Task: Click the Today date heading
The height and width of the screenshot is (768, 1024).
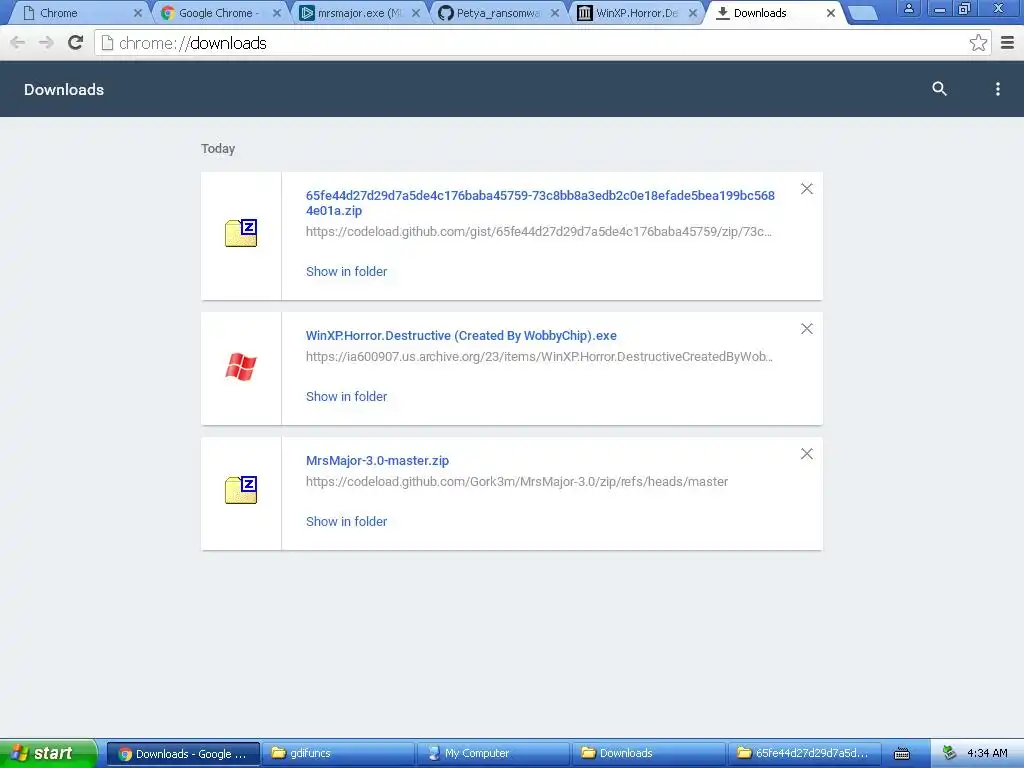Action: tap(218, 149)
